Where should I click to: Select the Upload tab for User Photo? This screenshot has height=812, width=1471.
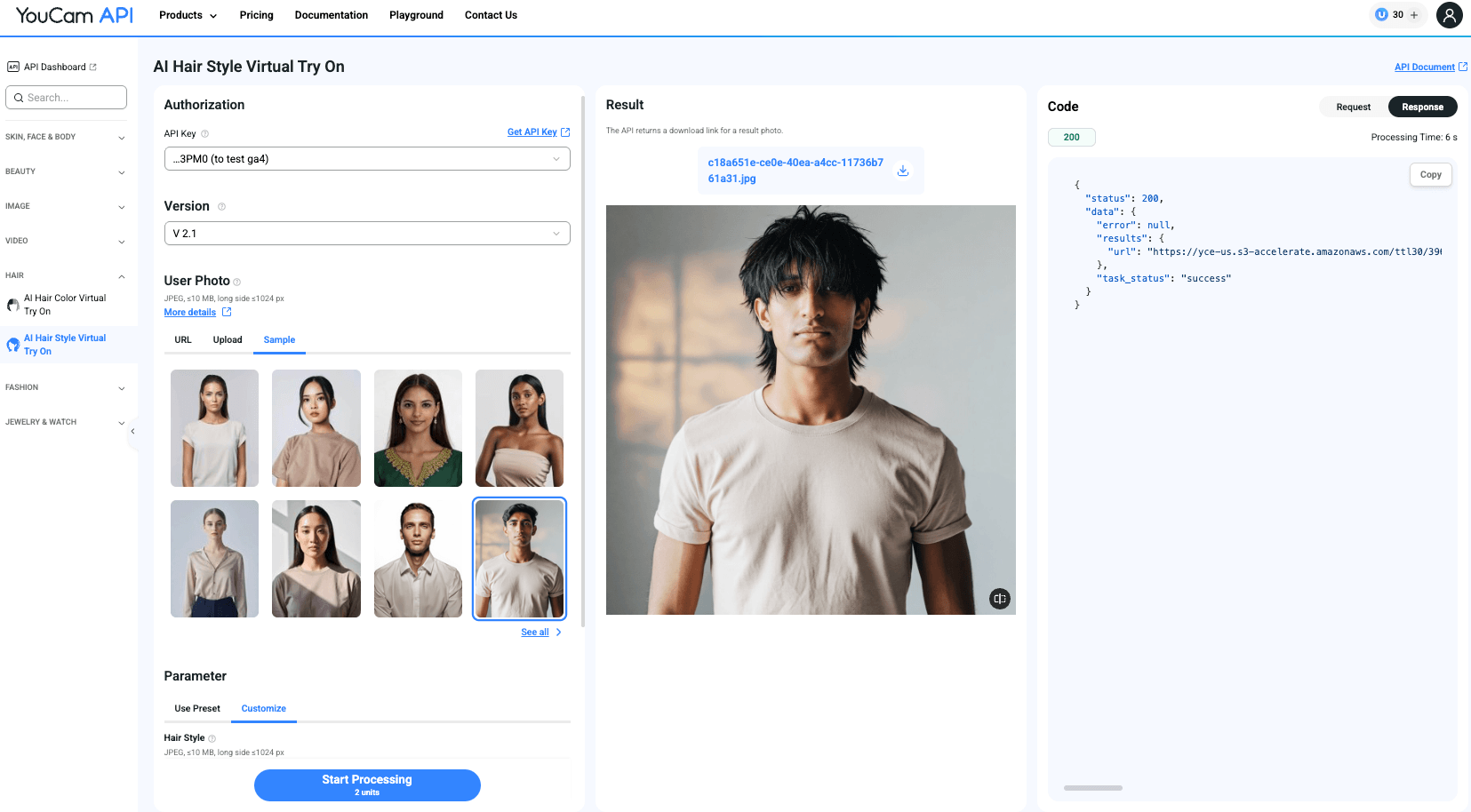228,340
